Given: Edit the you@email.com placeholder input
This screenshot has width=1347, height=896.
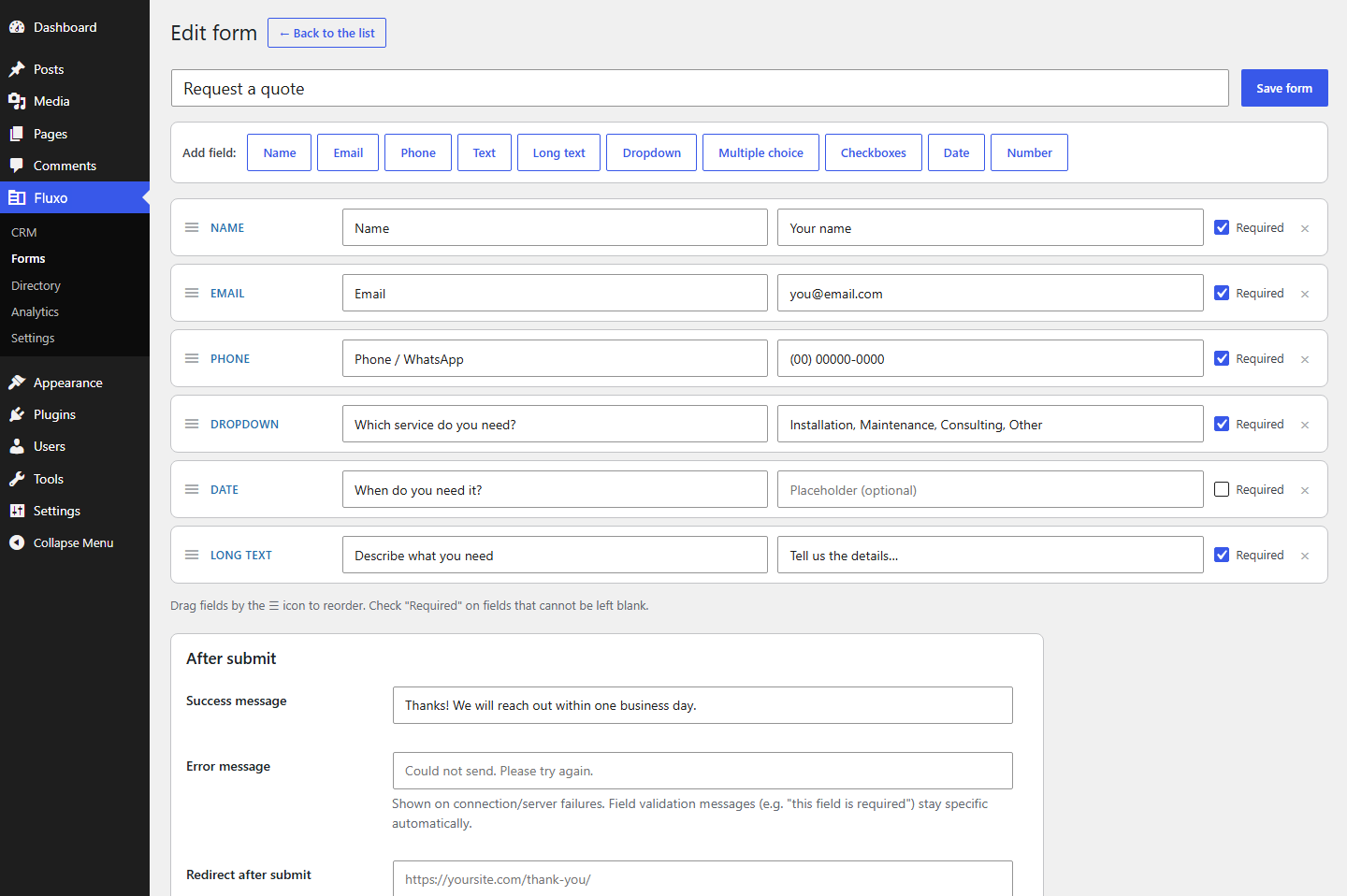Looking at the screenshot, I should [x=990, y=293].
